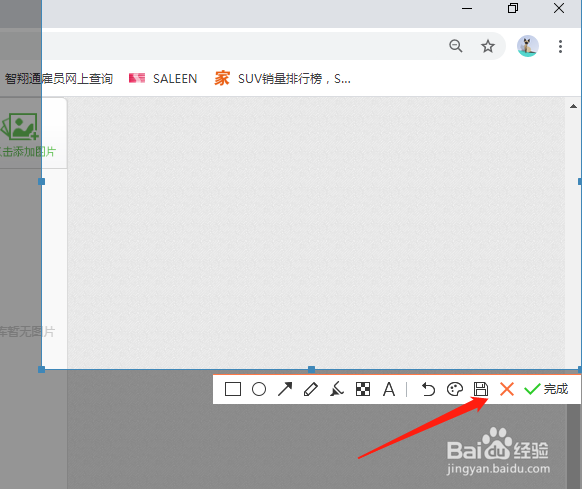Screen dimensions: 582x489
Task: Restore down the browser window
Action: pos(513,8)
